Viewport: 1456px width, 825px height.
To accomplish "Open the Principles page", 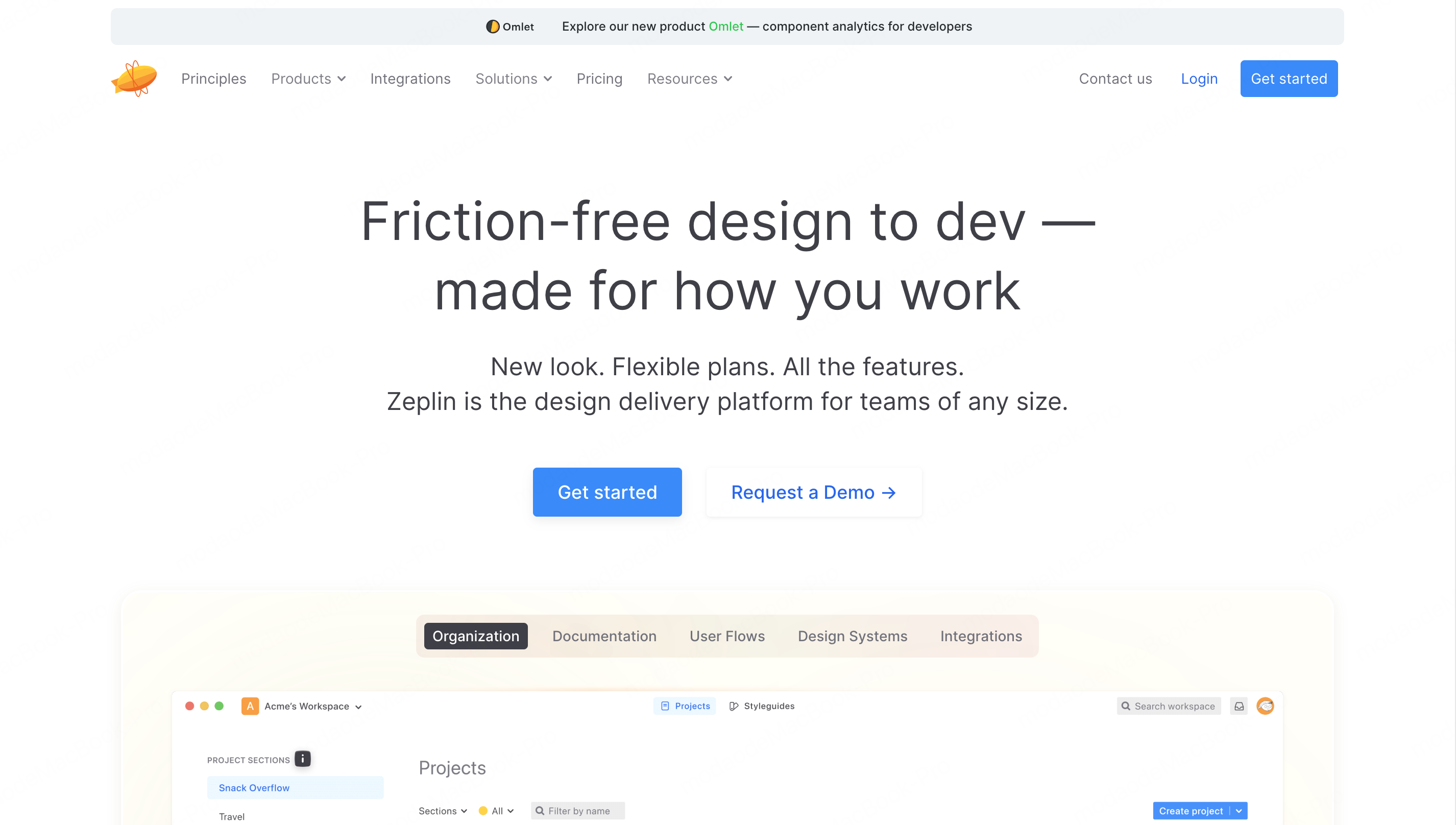I will 213,79.
